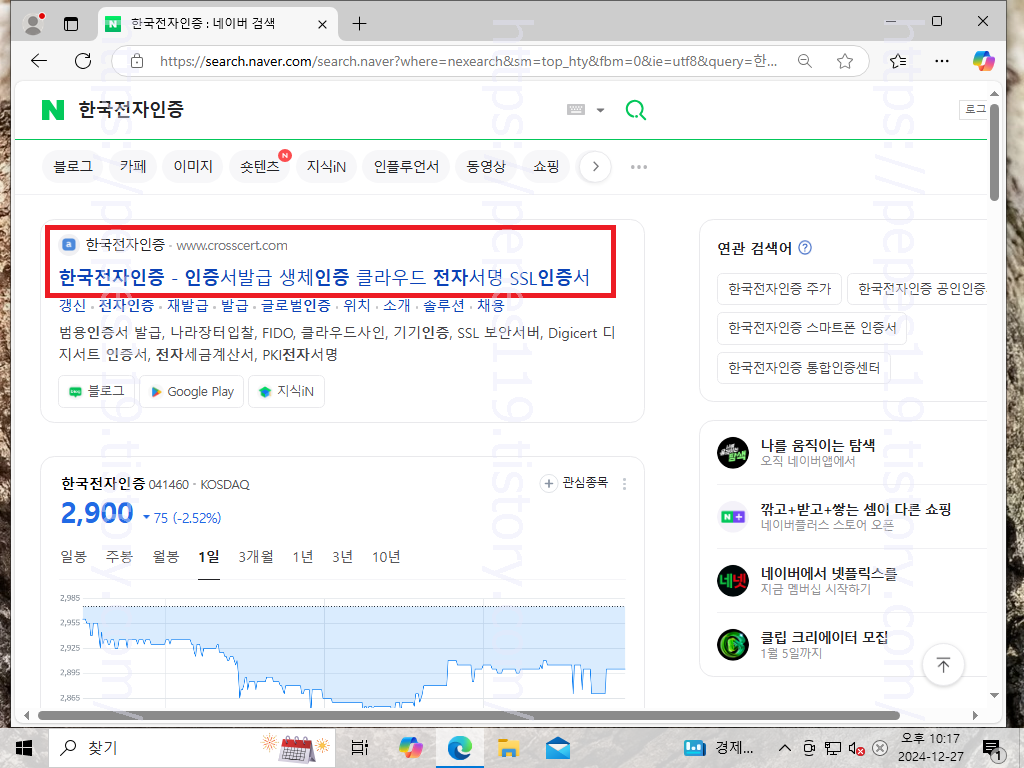Image resolution: width=1024 pixels, height=768 pixels.
Task: Open more search options three dots
Action: (639, 167)
